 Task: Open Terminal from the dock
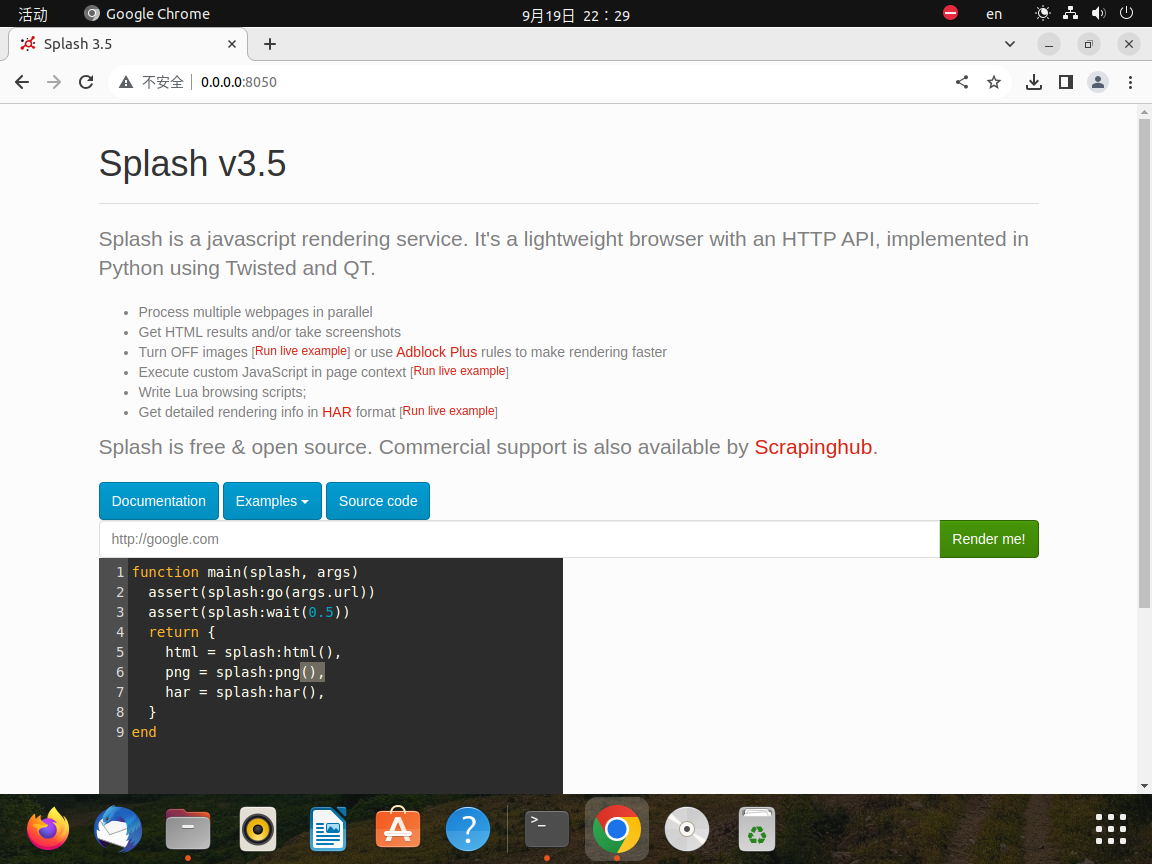pyautogui.click(x=547, y=829)
